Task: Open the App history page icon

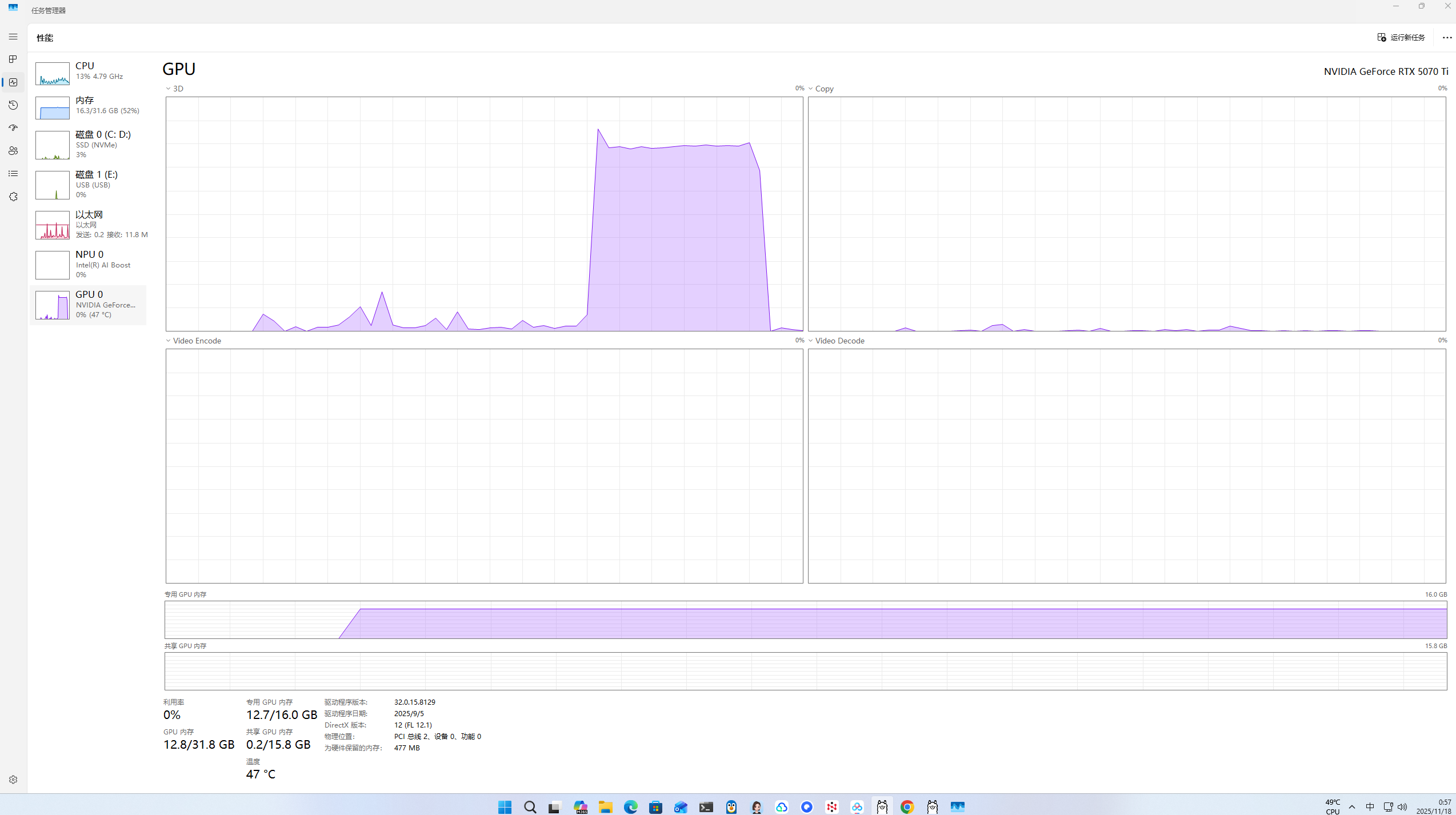Action: (13, 105)
